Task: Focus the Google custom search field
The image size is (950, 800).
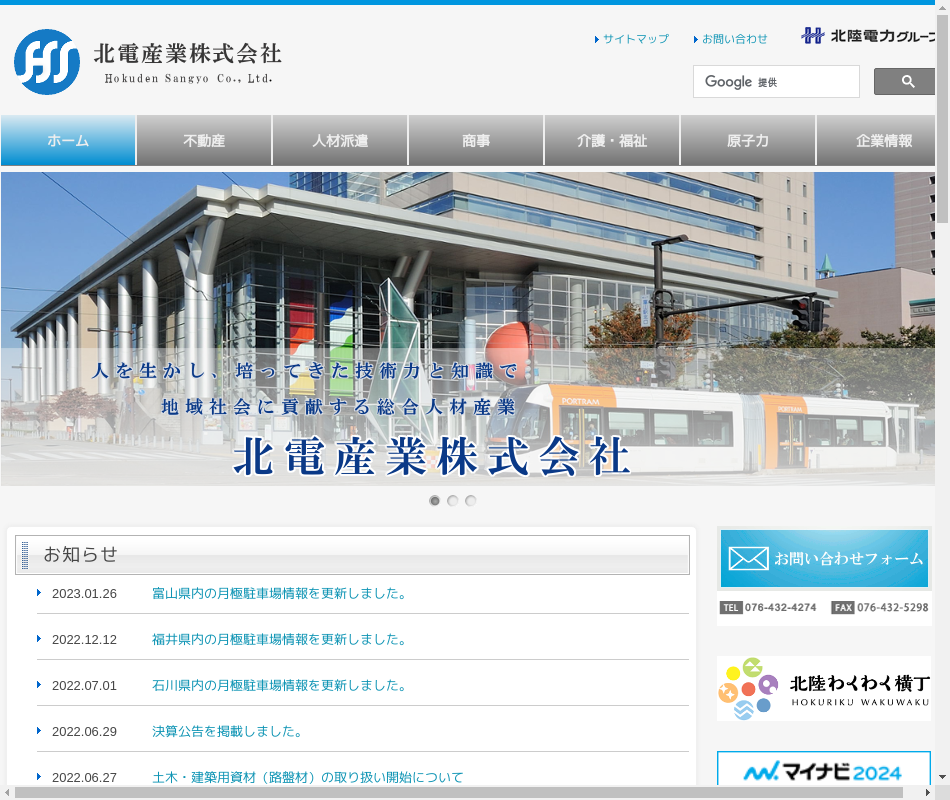Action: pos(776,82)
